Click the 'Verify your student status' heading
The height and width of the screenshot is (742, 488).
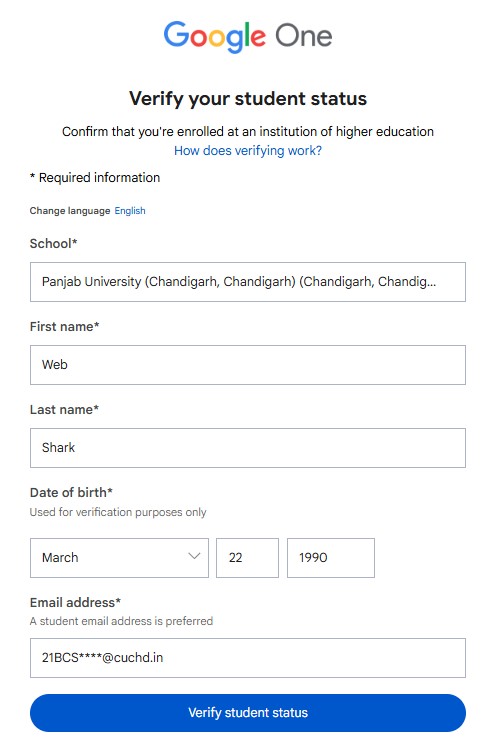pyautogui.click(x=248, y=99)
